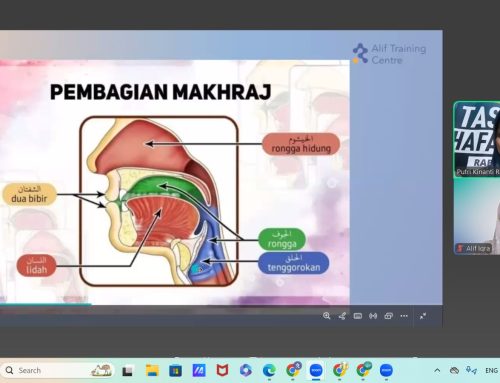500x383 pixels.
Task: Click the 'PEMBAGIAN MAKHRAJ' slide title
Action: (x=160, y=92)
